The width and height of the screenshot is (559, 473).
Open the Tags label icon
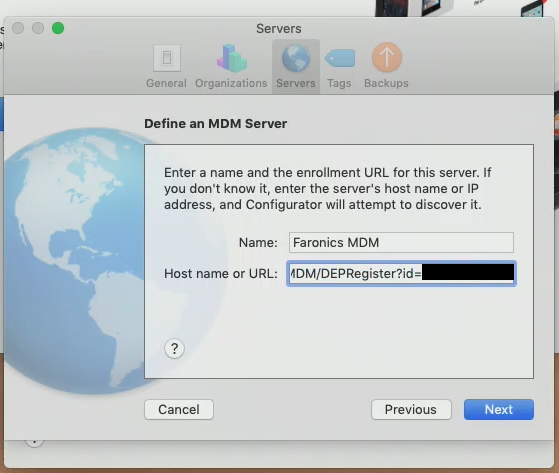point(340,58)
